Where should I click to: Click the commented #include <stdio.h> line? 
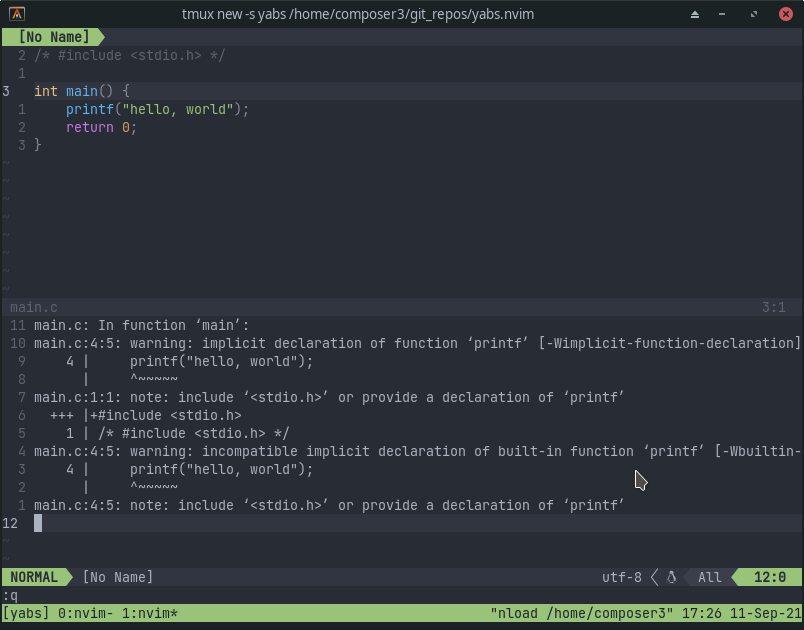130,55
